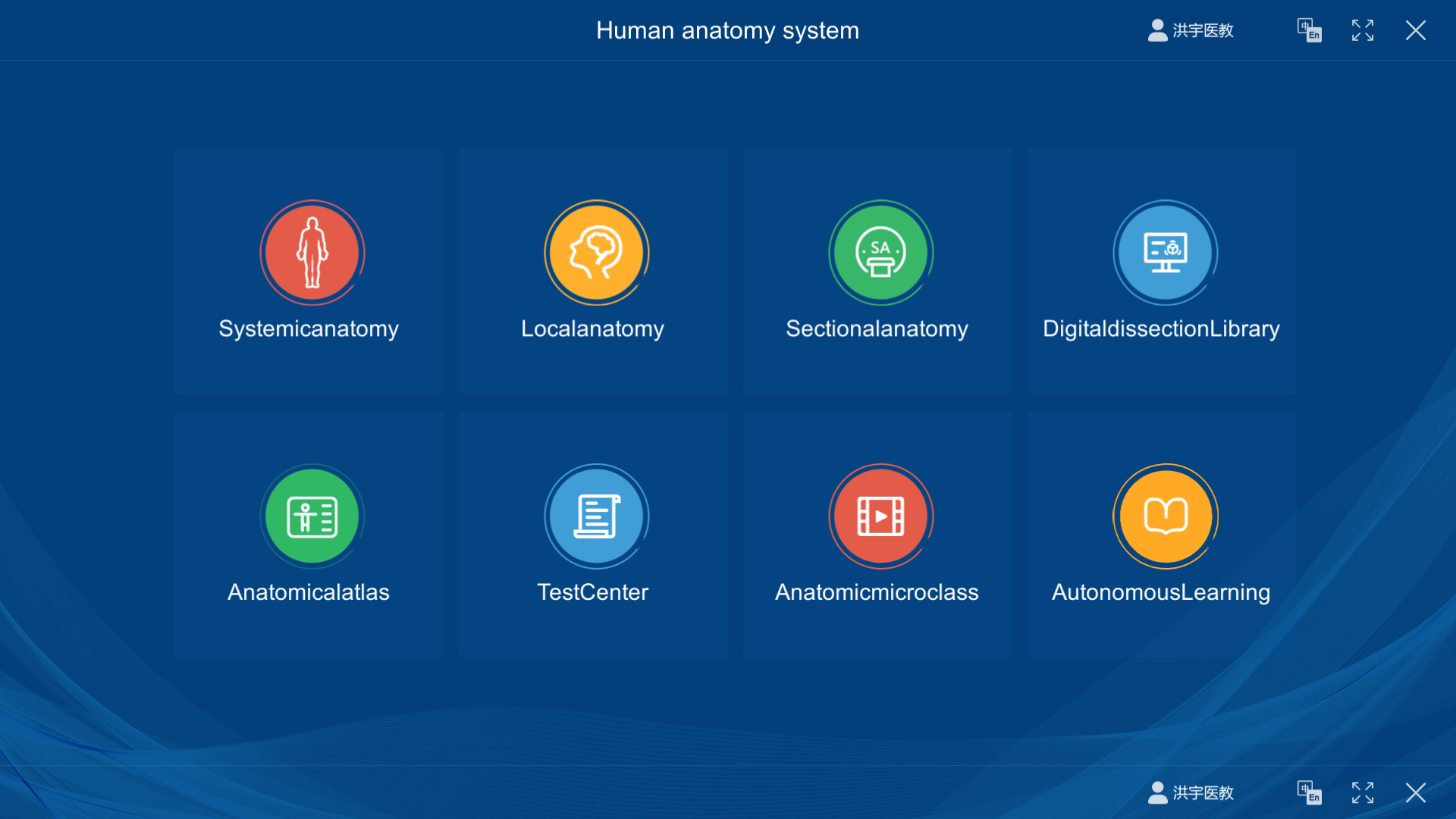This screenshot has height=819, width=1456.
Task: Close the app with top X icon
Action: point(1416,30)
